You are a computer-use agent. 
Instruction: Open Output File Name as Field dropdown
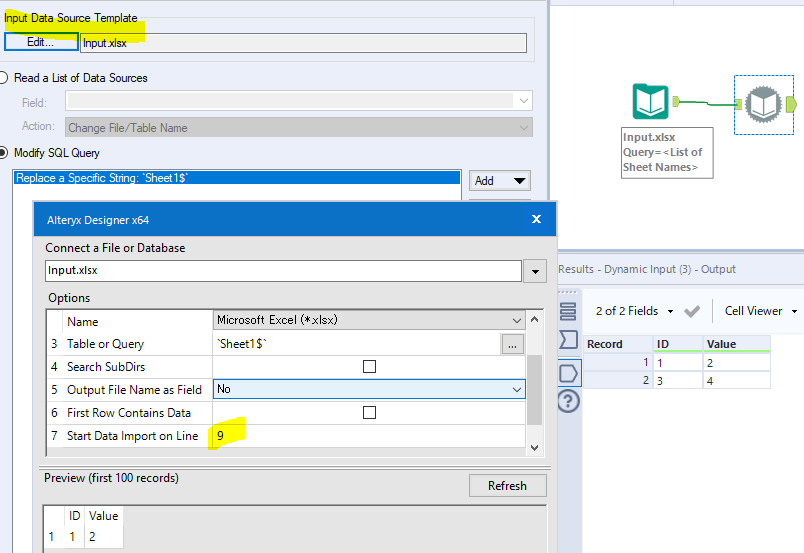(x=369, y=389)
